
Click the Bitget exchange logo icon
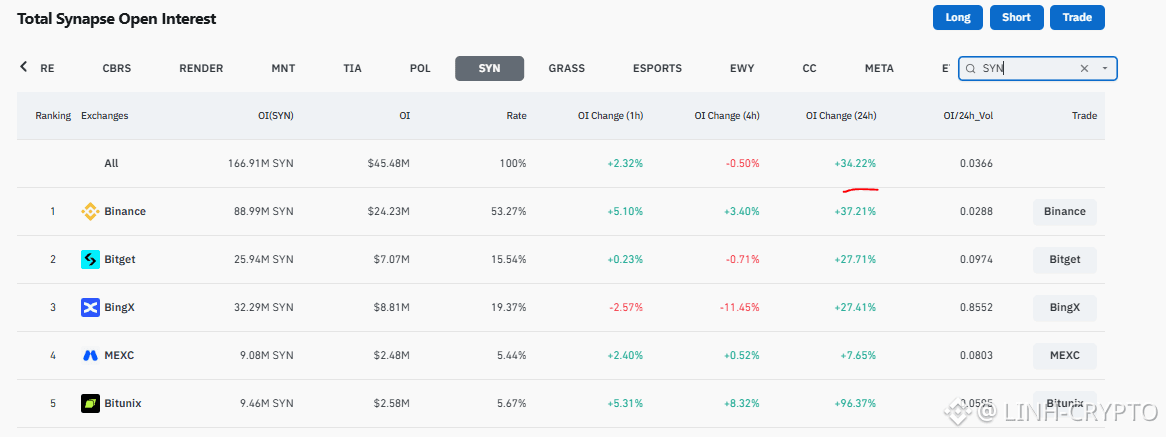coord(90,259)
